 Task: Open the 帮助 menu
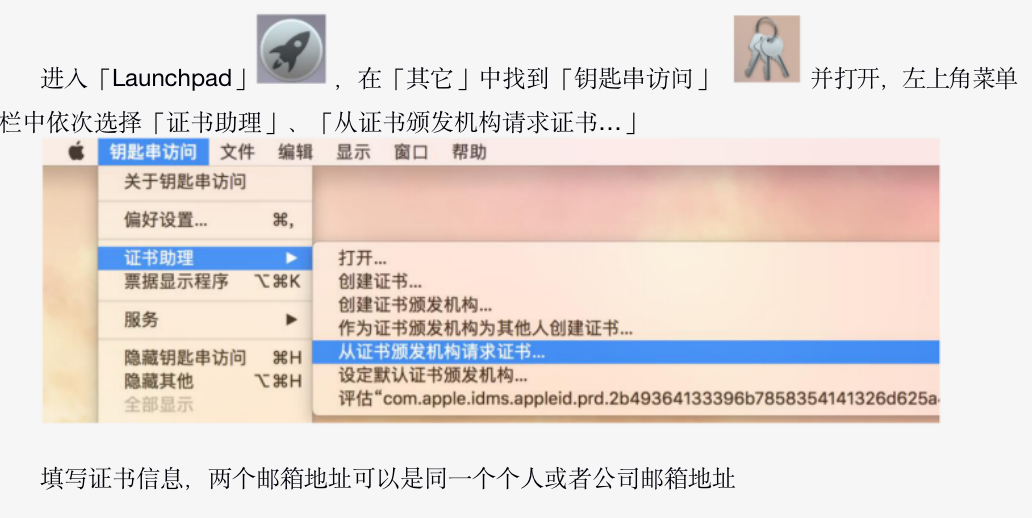tap(469, 152)
